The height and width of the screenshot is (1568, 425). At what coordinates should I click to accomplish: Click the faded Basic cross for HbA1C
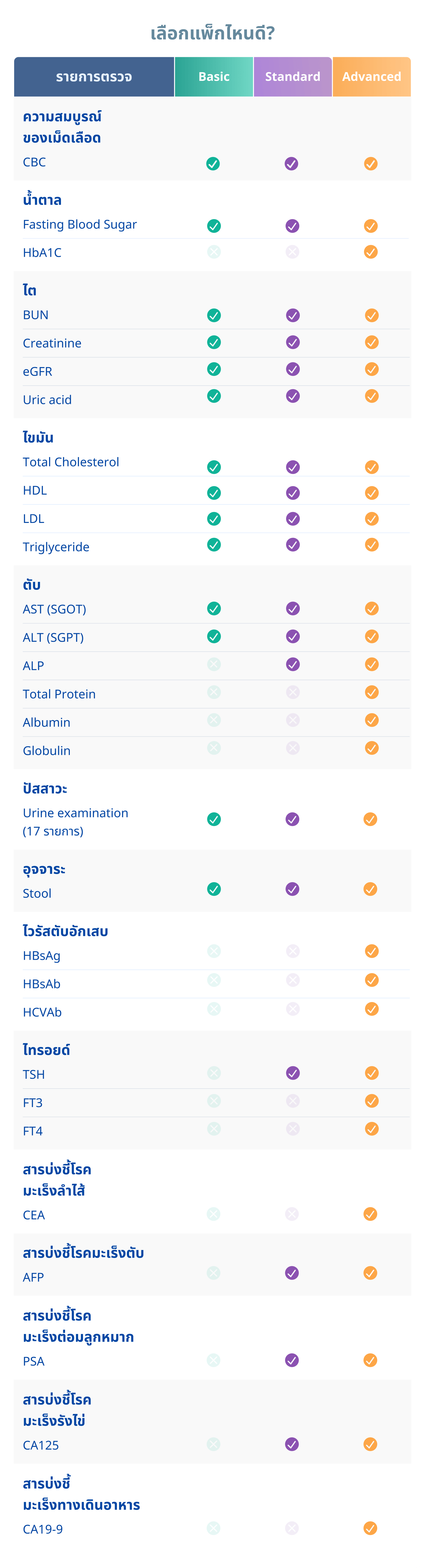click(x=214, y=252)
